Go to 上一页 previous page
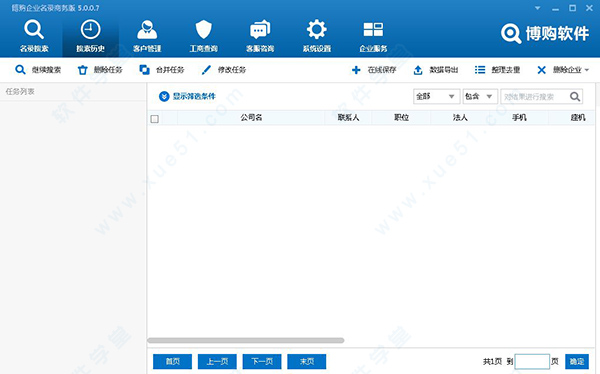600x374 pixels. 217,361
